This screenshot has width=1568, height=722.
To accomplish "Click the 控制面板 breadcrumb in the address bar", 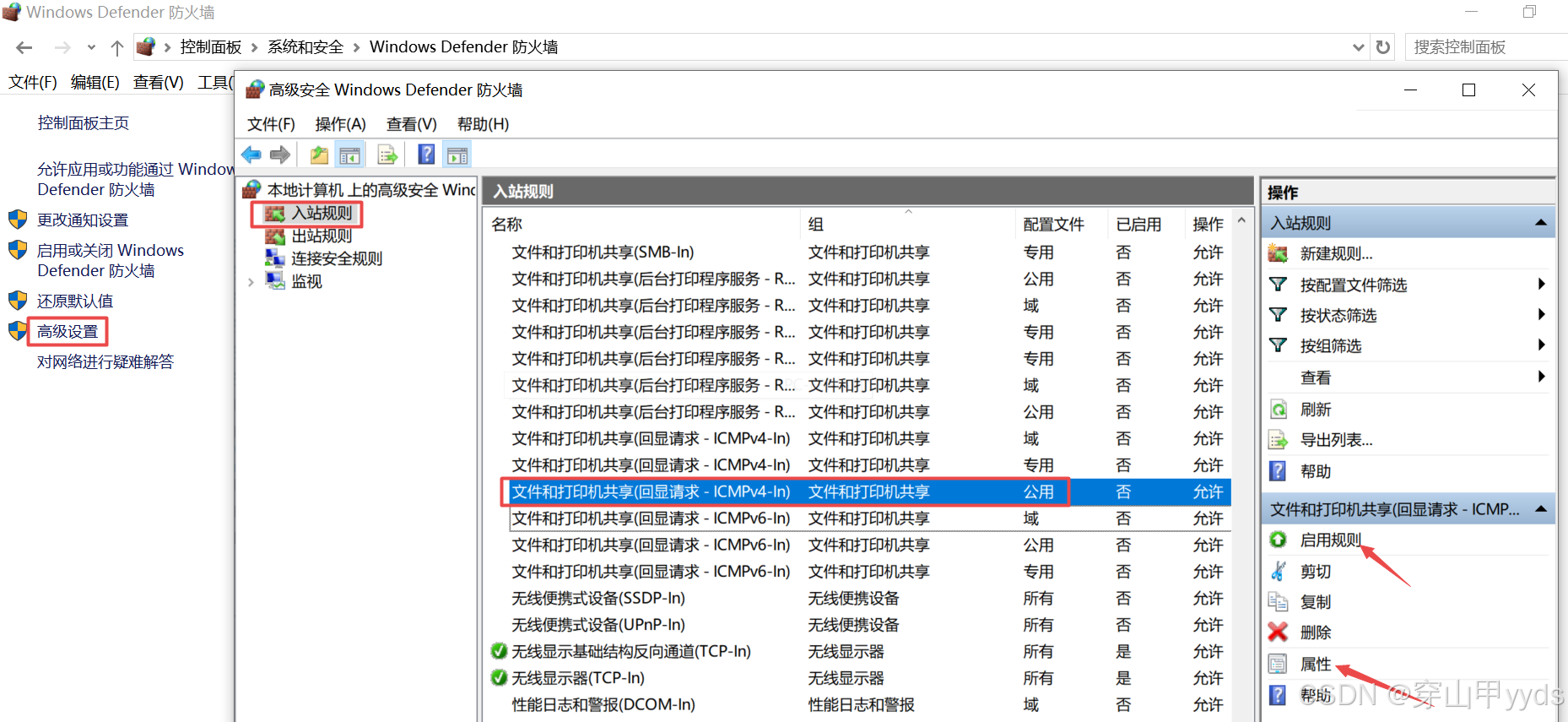I will (x=211, y=47).
